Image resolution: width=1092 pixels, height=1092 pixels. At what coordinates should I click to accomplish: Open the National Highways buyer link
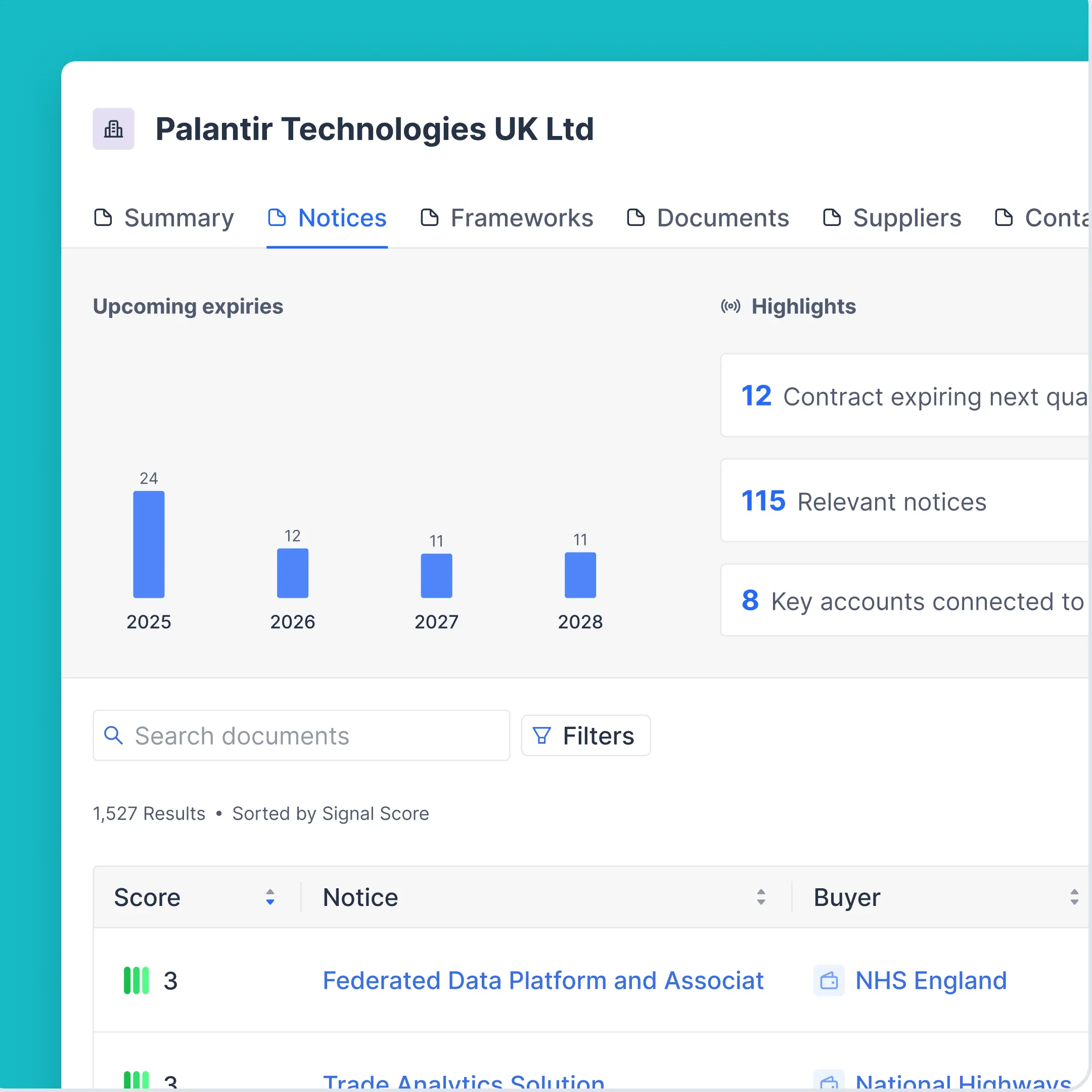point(964,1082)
